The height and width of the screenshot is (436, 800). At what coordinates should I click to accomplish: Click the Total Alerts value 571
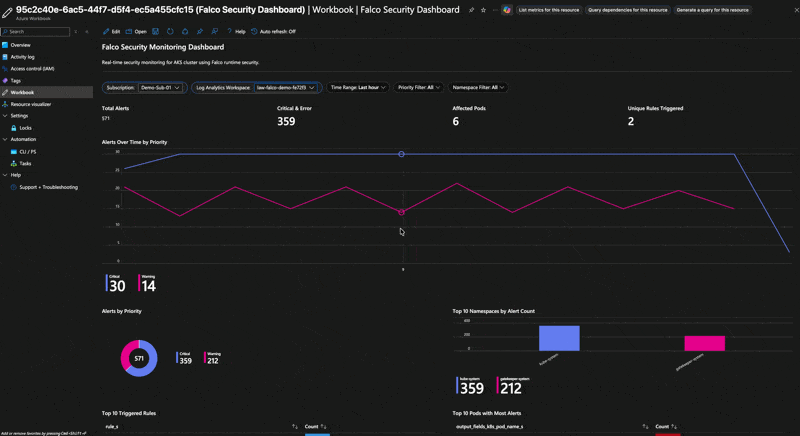pos(106,118)
